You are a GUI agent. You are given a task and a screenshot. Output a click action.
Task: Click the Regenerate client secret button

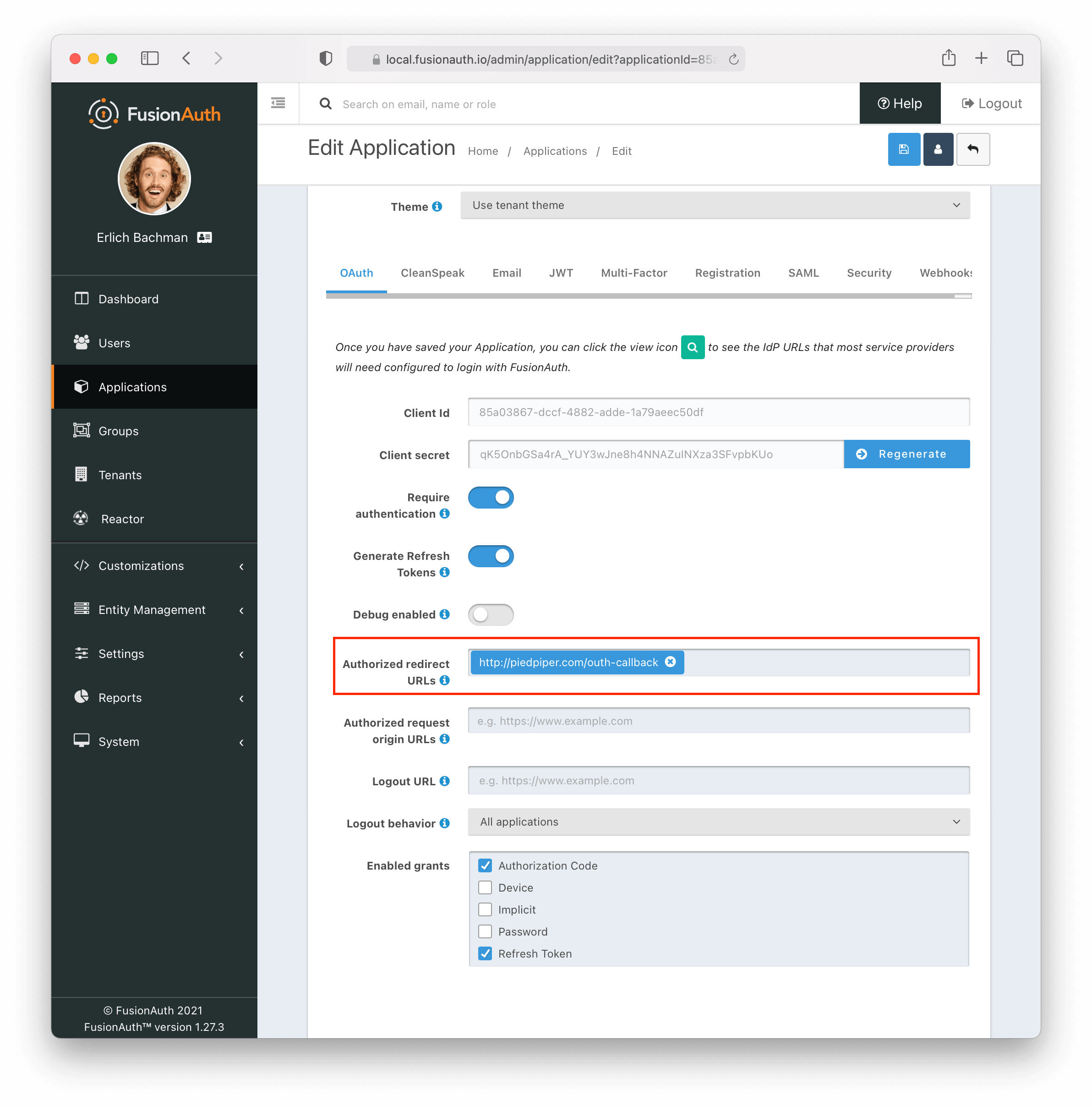[x=906, y=454]
